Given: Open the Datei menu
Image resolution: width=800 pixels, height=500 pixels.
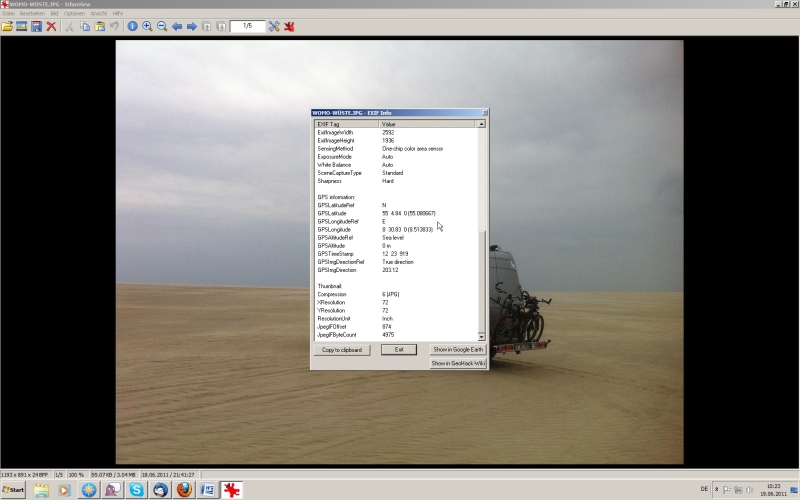Looking at the screenshot, I should [8, 13].
